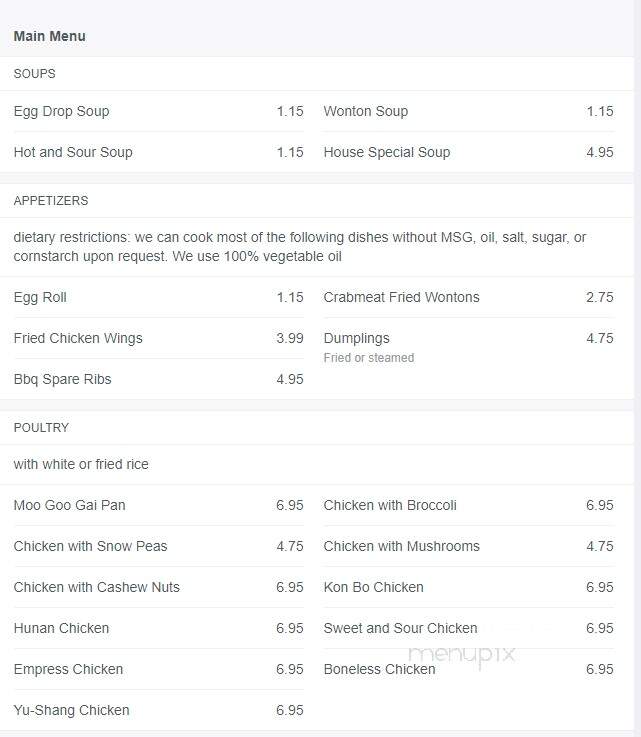Select Fried Chicken Wings
The image size is (641, 737).
[x=158, y=338]
